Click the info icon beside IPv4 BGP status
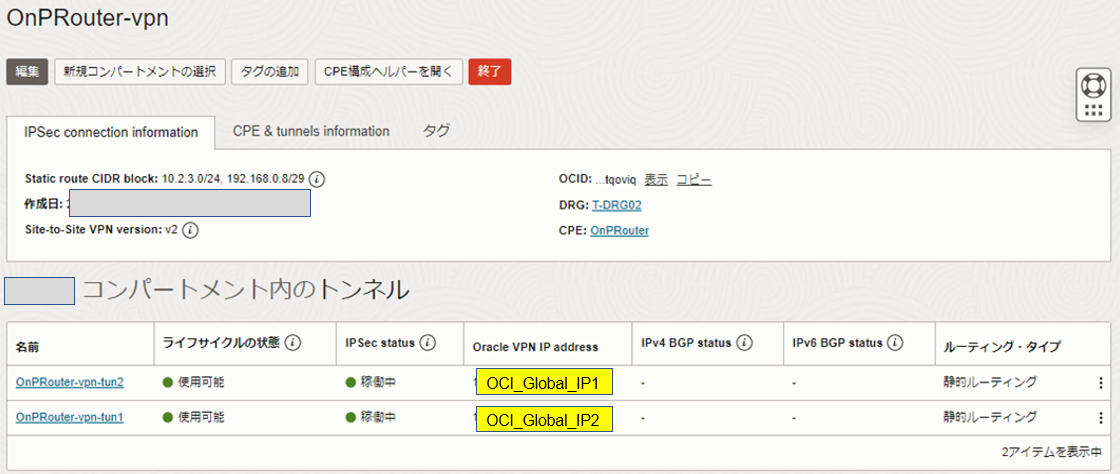Screen dimensions: 1120x474 (744, 343)
